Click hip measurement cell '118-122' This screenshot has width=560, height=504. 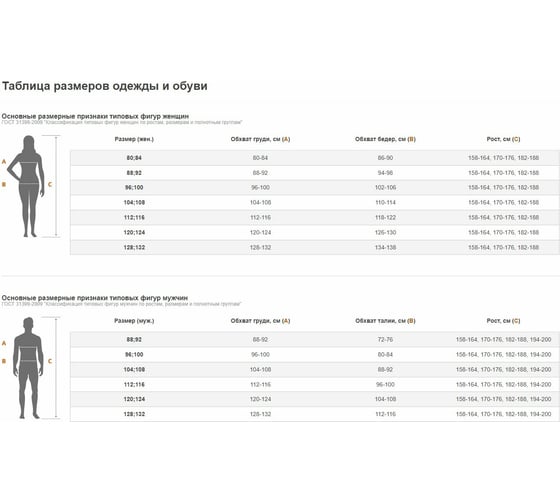pos(385,218)
